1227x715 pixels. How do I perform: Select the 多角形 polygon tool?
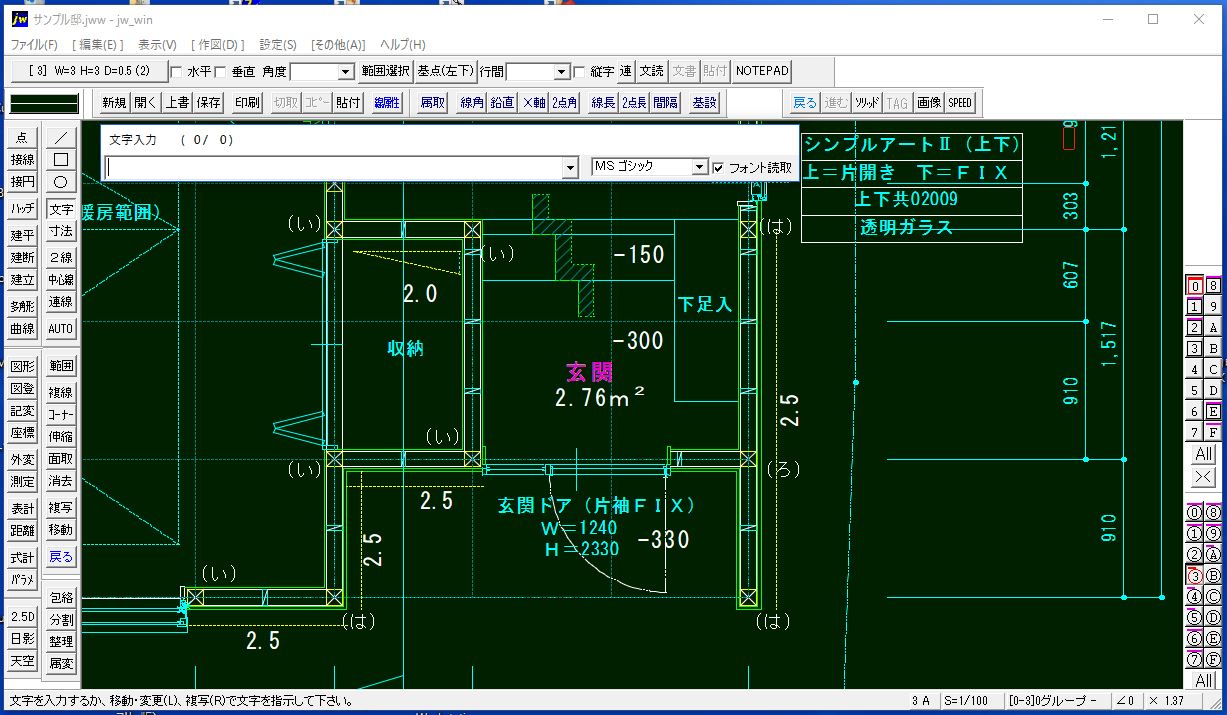click(x=22, y=306)
